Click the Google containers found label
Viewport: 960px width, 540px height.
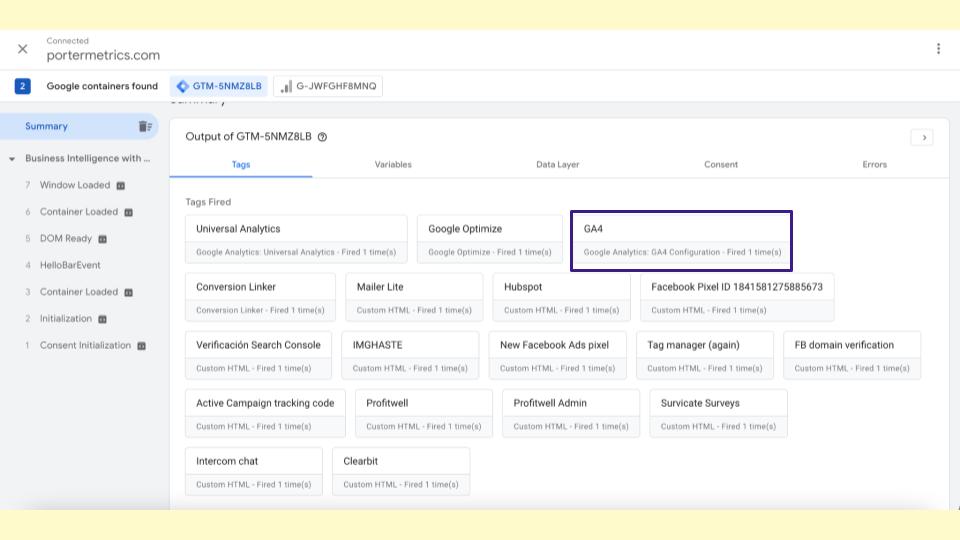click(x=102, y=86)
